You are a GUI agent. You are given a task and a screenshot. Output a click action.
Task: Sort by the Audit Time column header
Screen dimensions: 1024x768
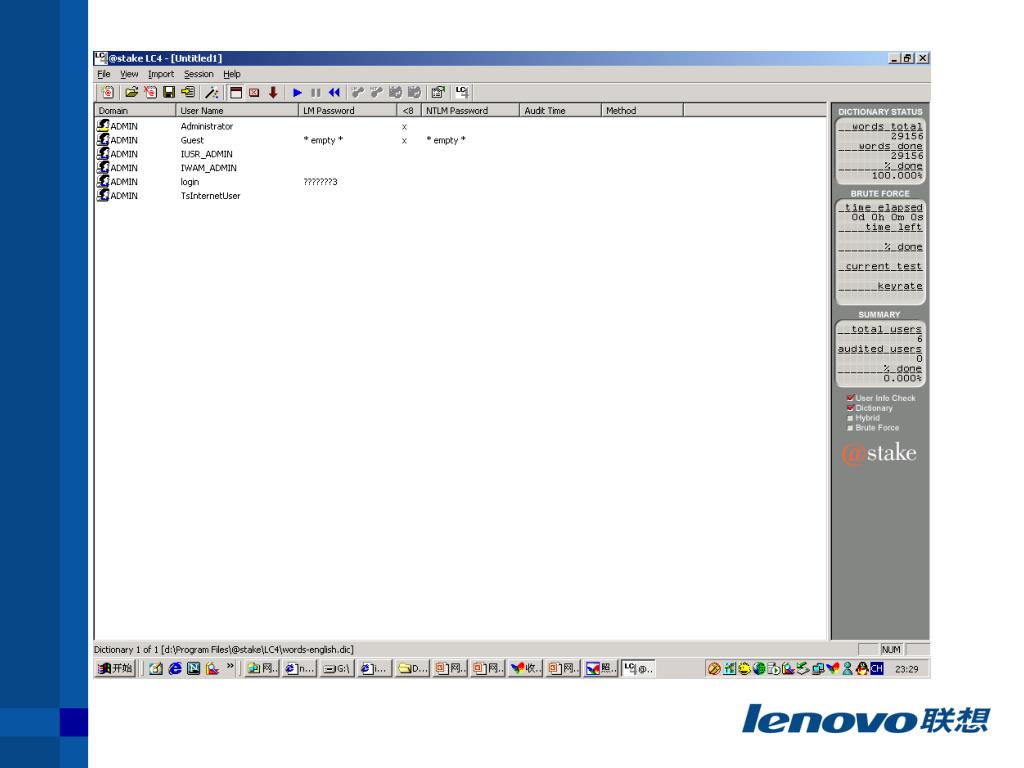point(560,110)
